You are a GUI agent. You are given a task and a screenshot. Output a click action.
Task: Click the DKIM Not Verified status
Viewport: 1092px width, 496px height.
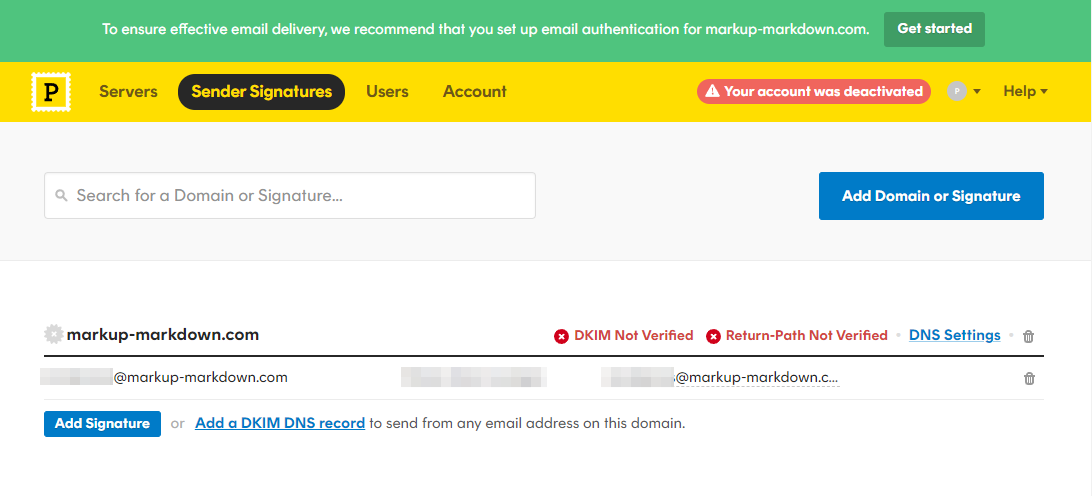click(624, 336)
